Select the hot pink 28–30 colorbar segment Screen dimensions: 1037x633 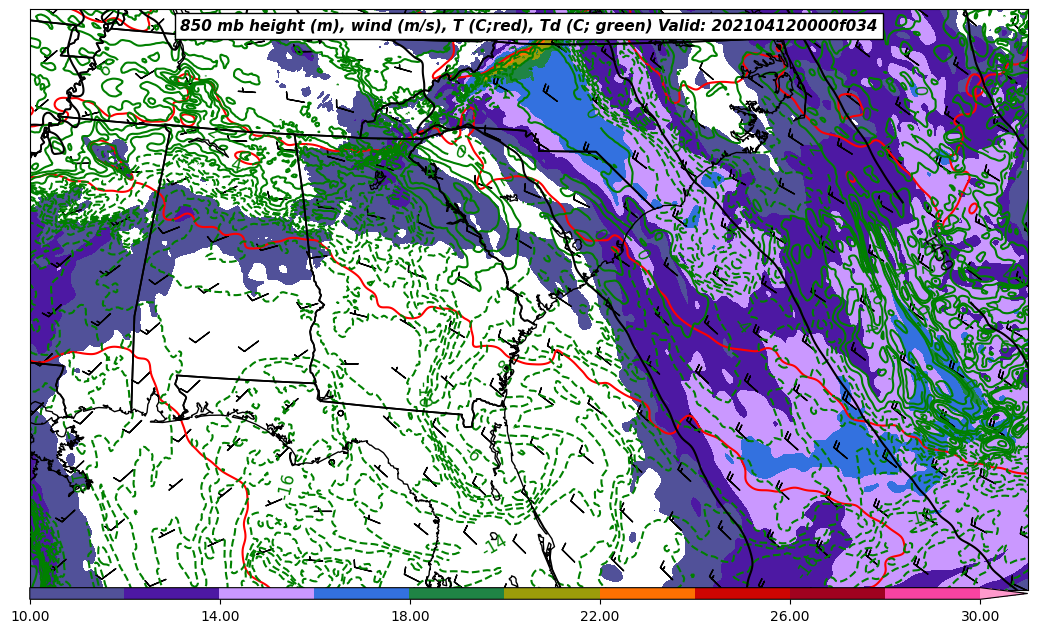pyautogui.click(x=932, y=593)
